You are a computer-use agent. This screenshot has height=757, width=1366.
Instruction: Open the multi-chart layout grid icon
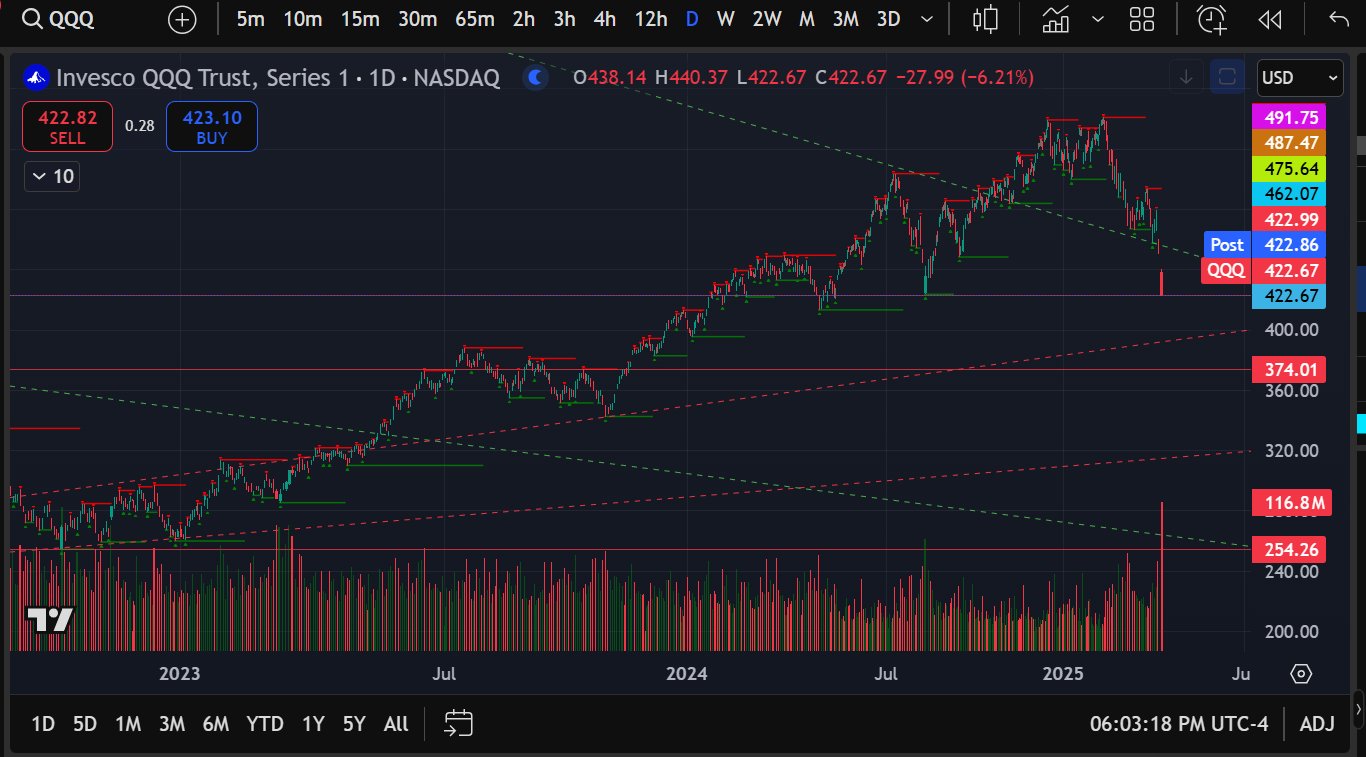tap(1141, 18)
